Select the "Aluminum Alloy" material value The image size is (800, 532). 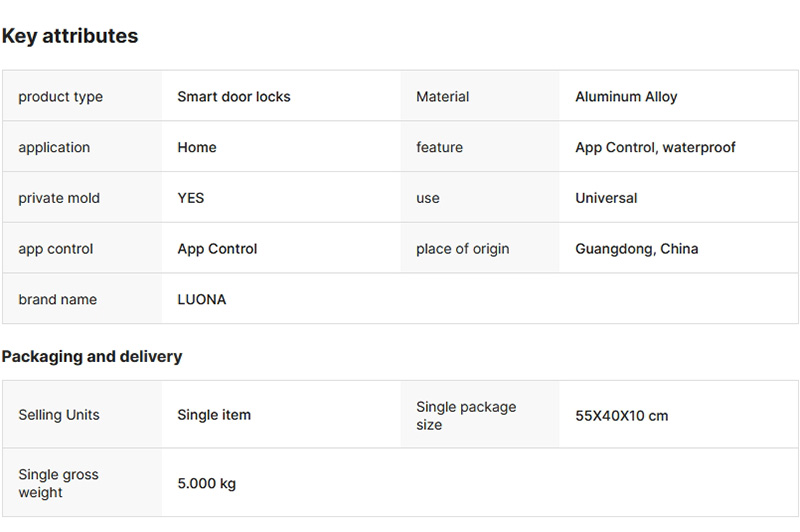[x=626, y=97]
